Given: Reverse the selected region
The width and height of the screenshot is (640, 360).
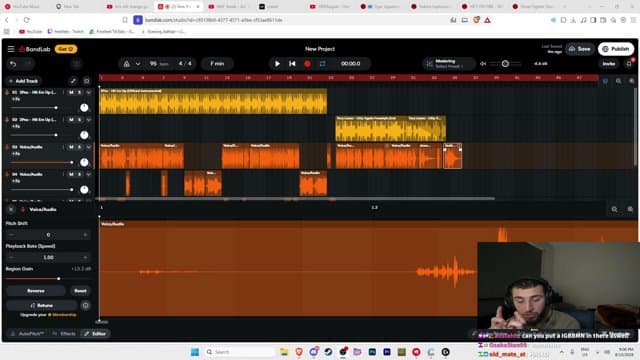Looking at the screenshot, I should 36,291.
